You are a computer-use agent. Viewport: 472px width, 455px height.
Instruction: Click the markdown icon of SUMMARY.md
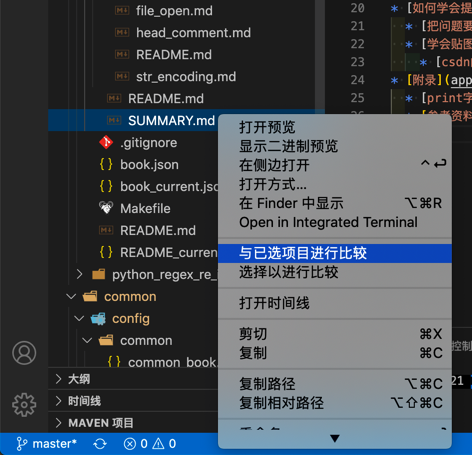[114, 120]
